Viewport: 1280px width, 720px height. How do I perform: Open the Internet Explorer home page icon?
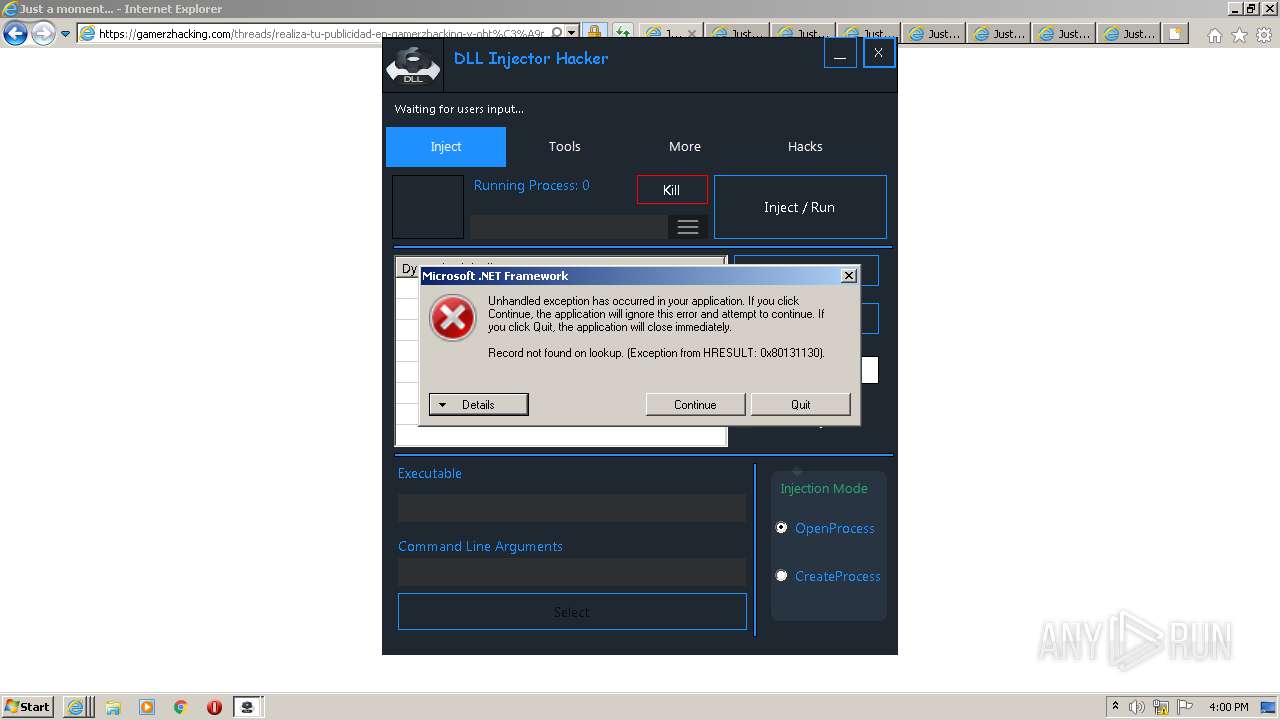click(1214, 35)
